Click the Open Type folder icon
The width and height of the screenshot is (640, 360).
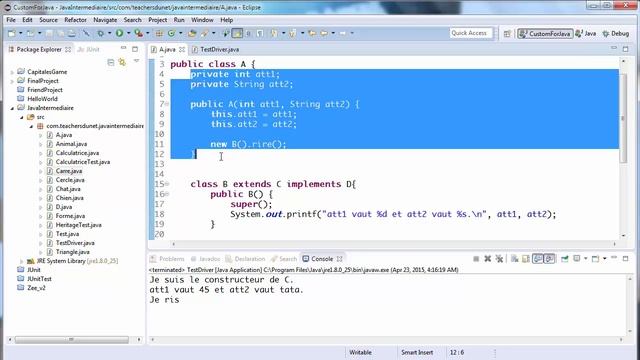(192, 33)
